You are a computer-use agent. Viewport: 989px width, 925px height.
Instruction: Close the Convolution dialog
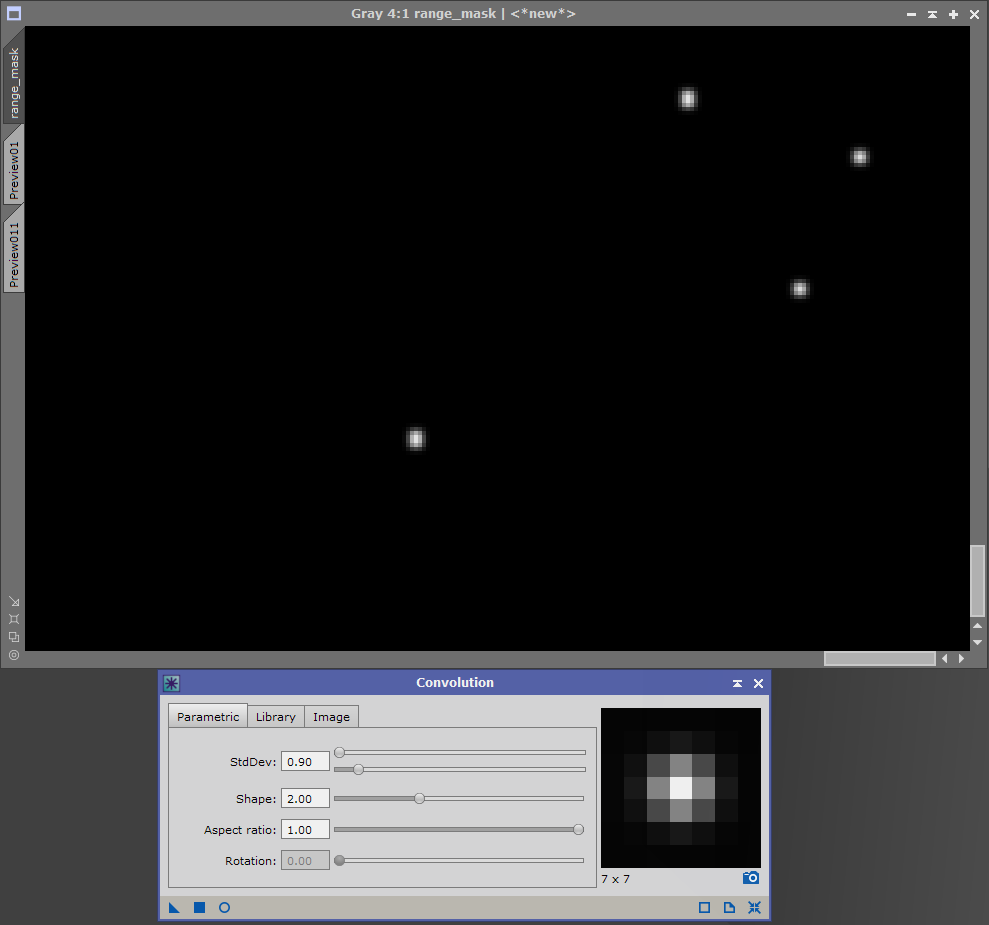pos(759,684)
